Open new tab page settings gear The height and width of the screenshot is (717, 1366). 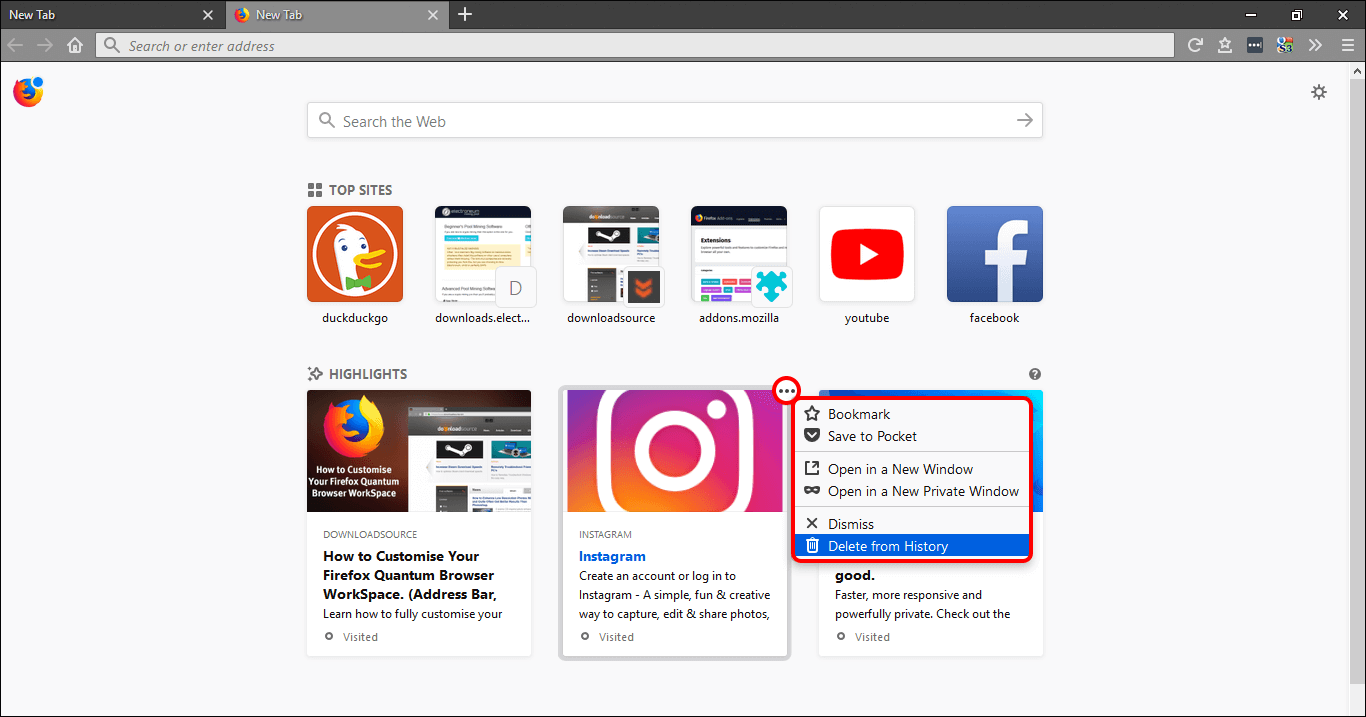(x=1319, y=92)
